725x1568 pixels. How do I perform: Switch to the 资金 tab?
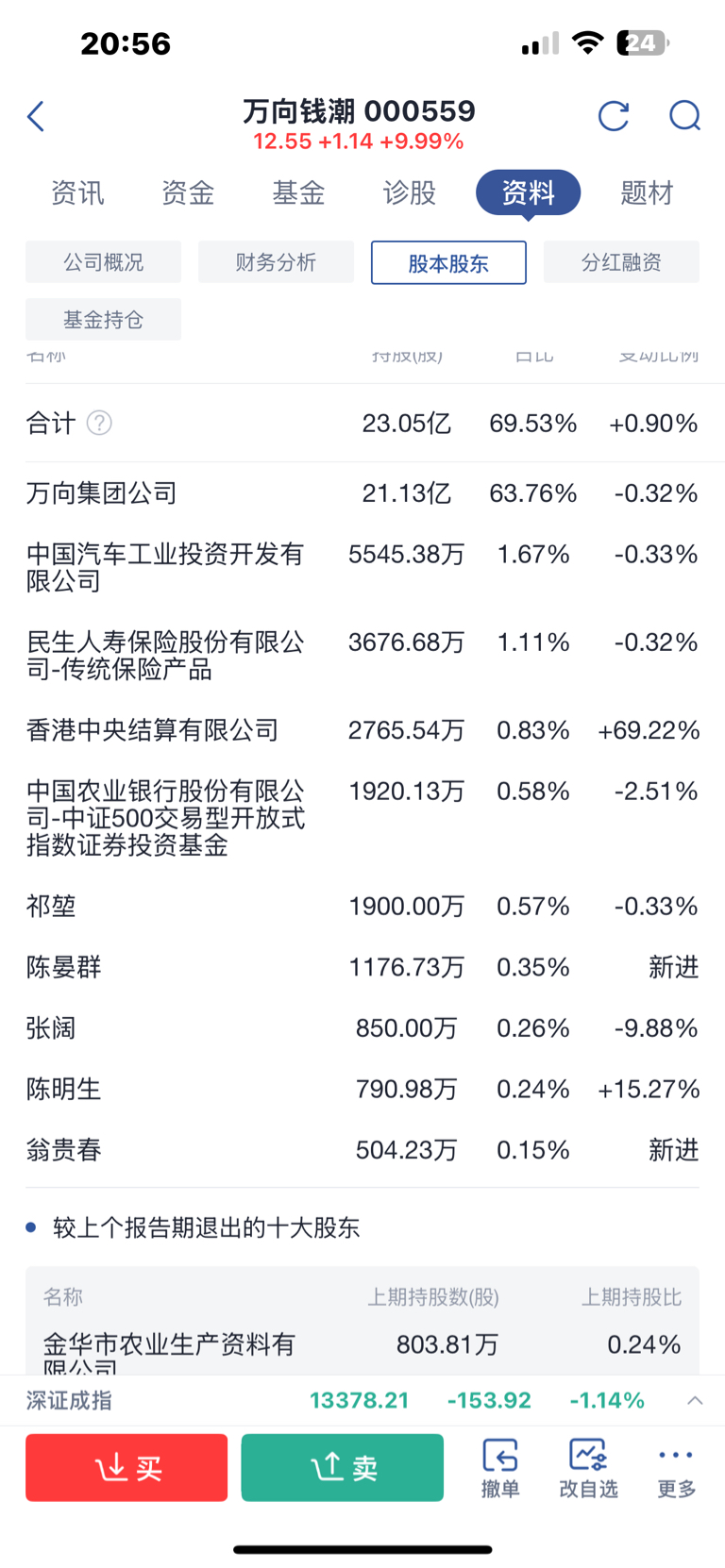point(188,192)
